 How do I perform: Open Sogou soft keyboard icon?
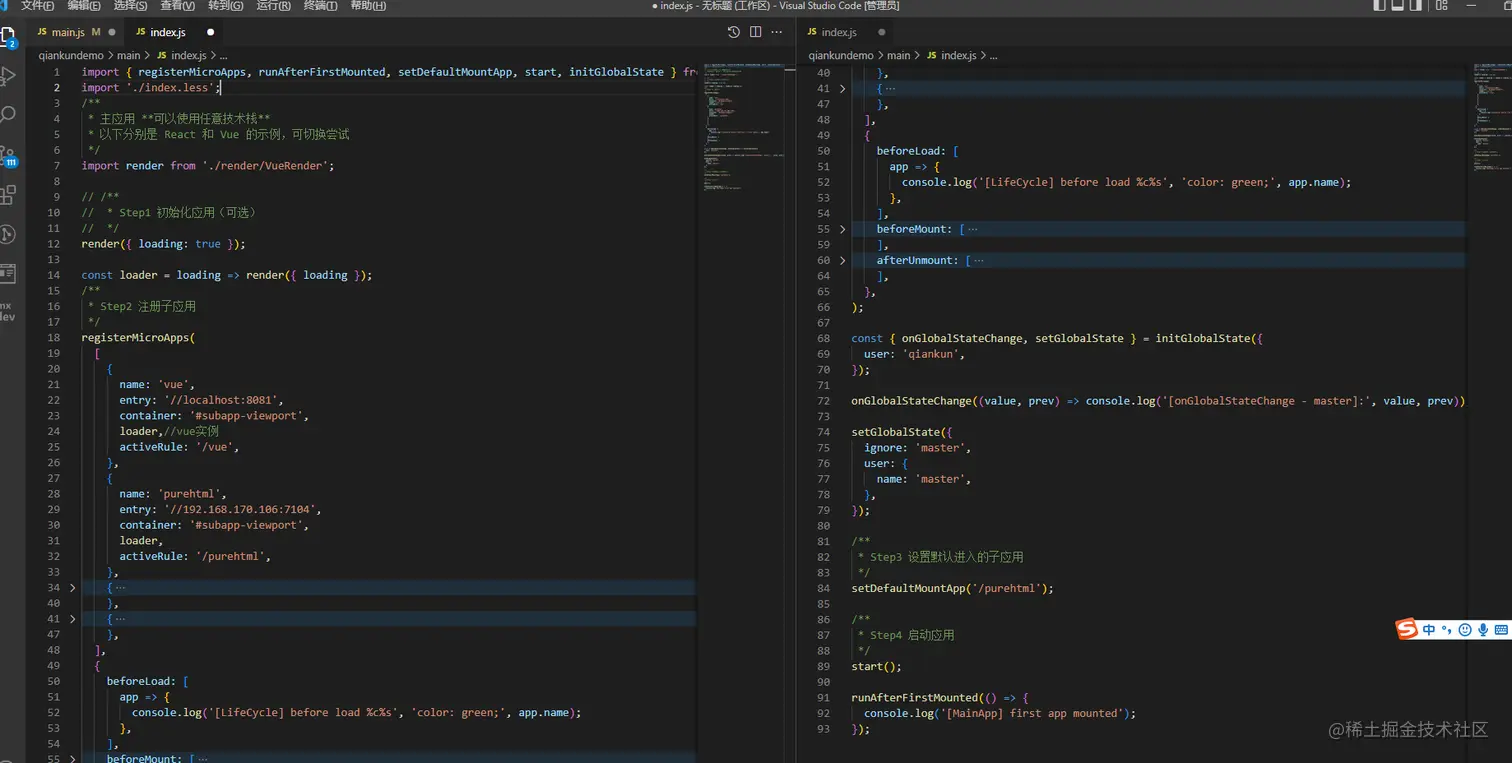click(x=1501, y=630)
